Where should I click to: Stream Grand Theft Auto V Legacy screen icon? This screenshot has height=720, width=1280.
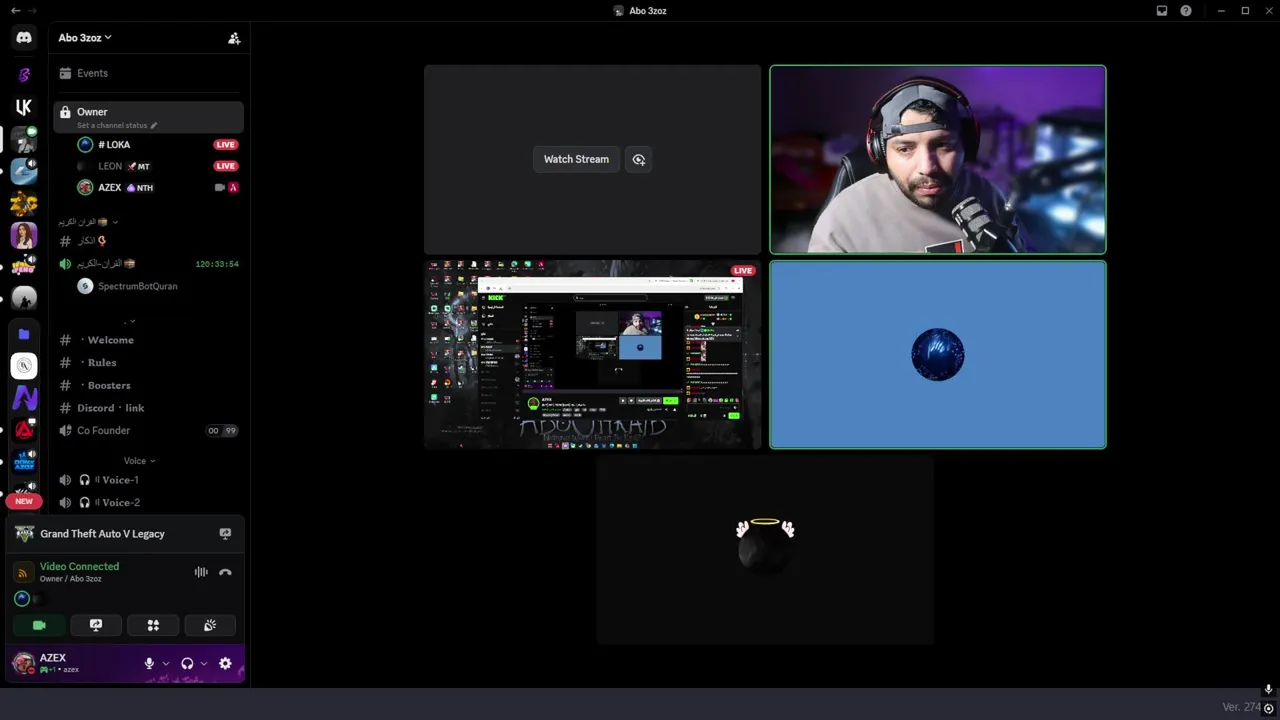click(225, 534)
